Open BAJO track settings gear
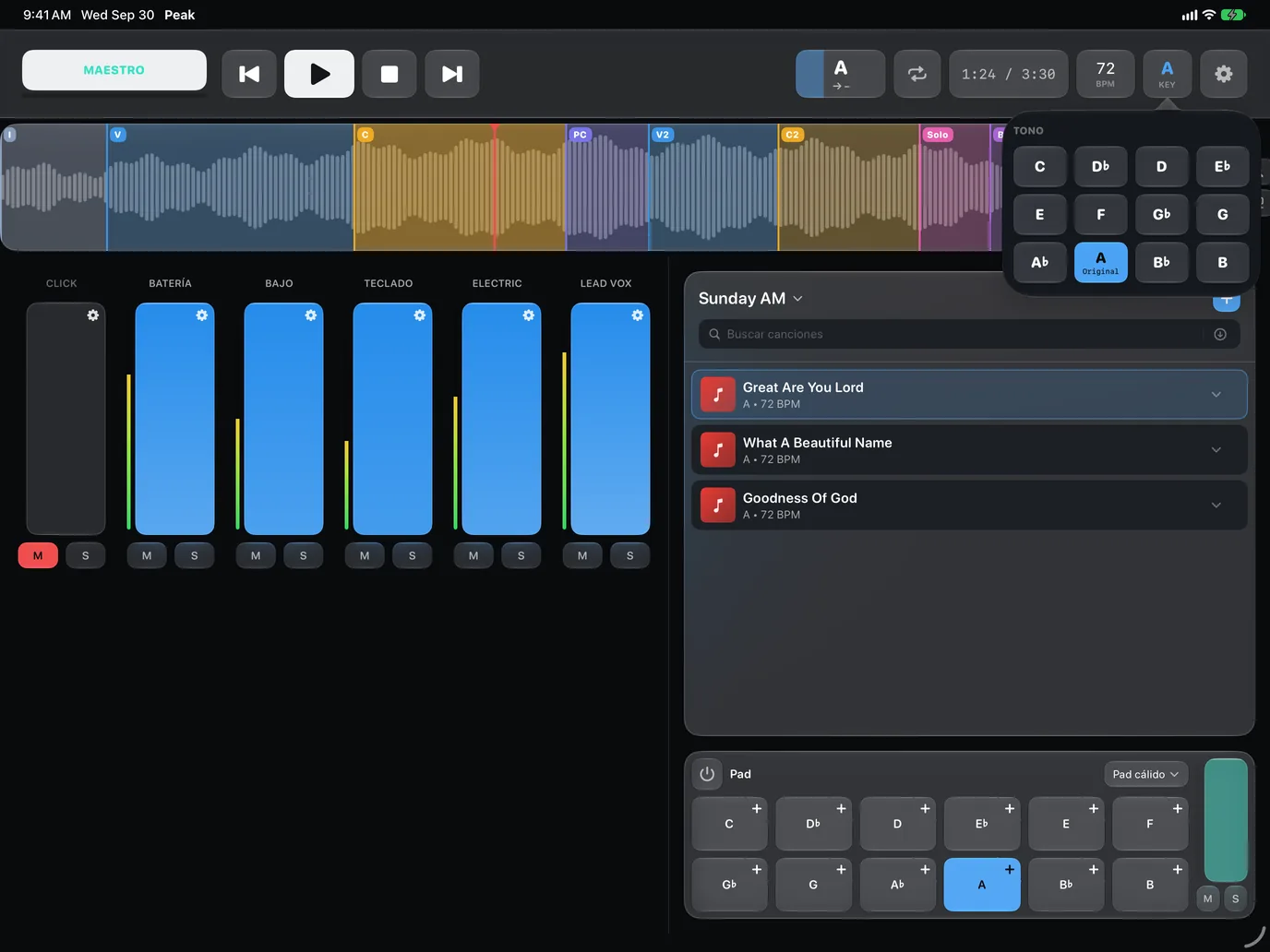The height and width of the screenshot is (952, 1270). (311, 315)
